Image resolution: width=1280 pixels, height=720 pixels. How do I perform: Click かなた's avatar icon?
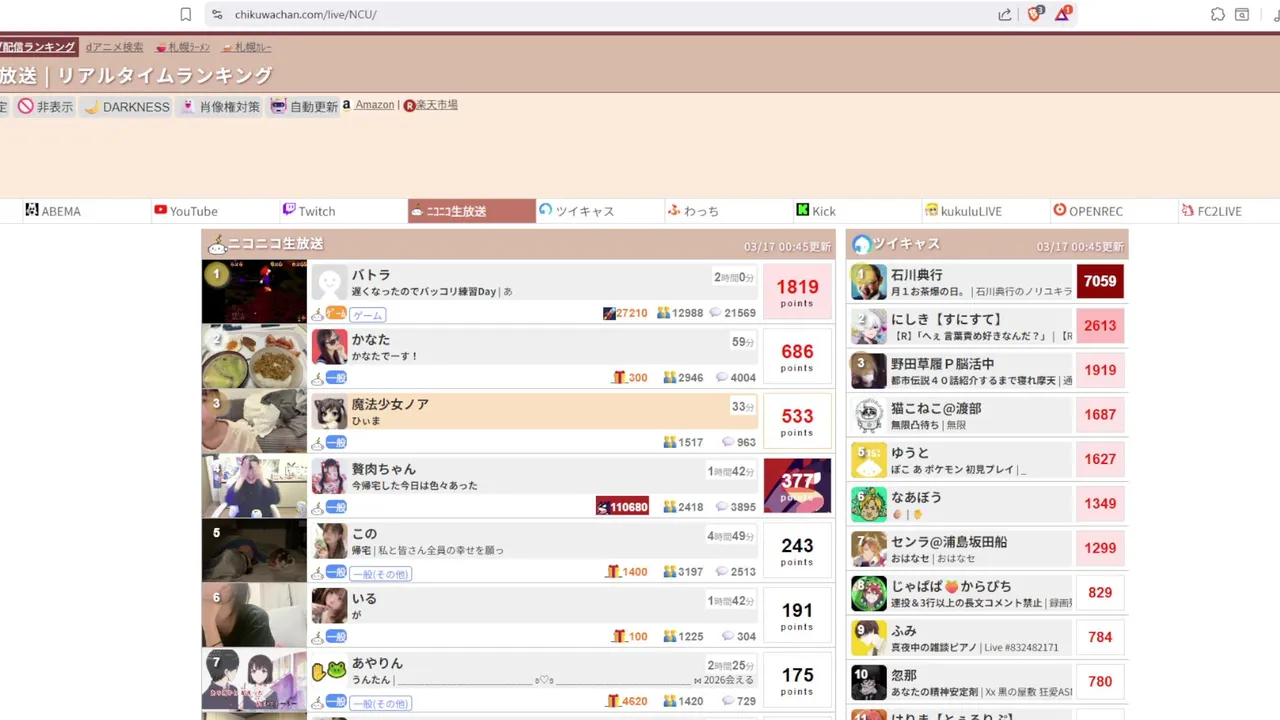330,347
